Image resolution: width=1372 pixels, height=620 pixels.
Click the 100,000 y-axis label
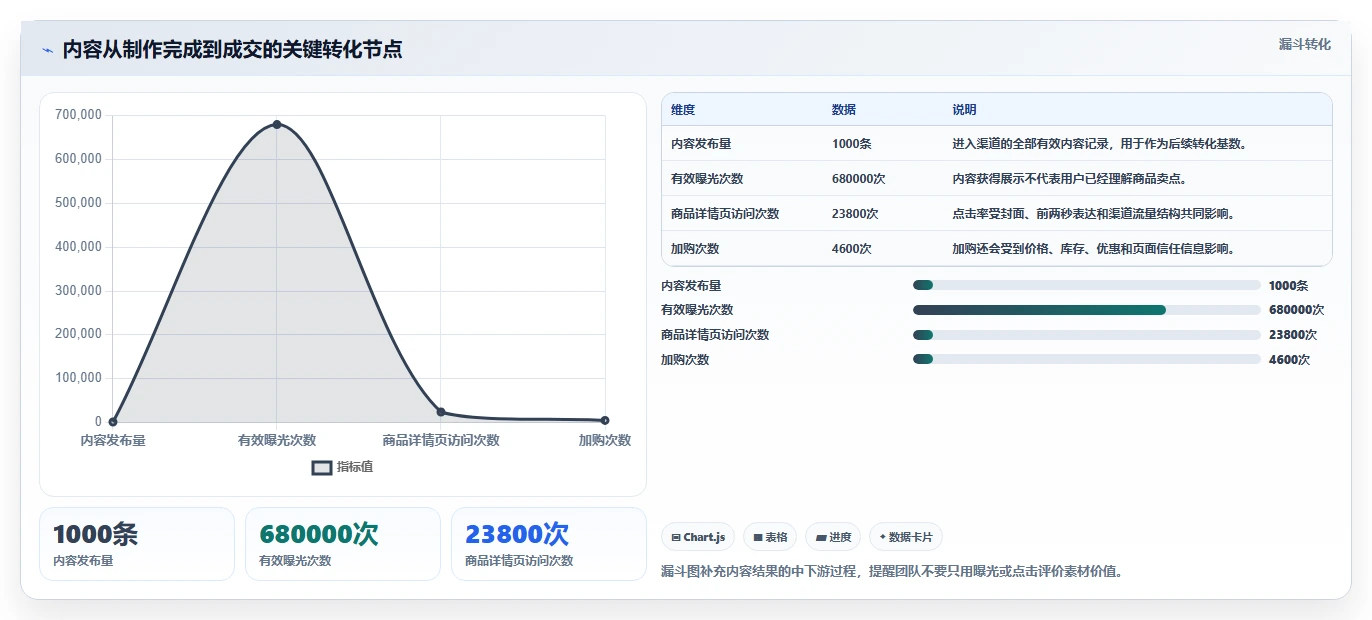point(78,378)
